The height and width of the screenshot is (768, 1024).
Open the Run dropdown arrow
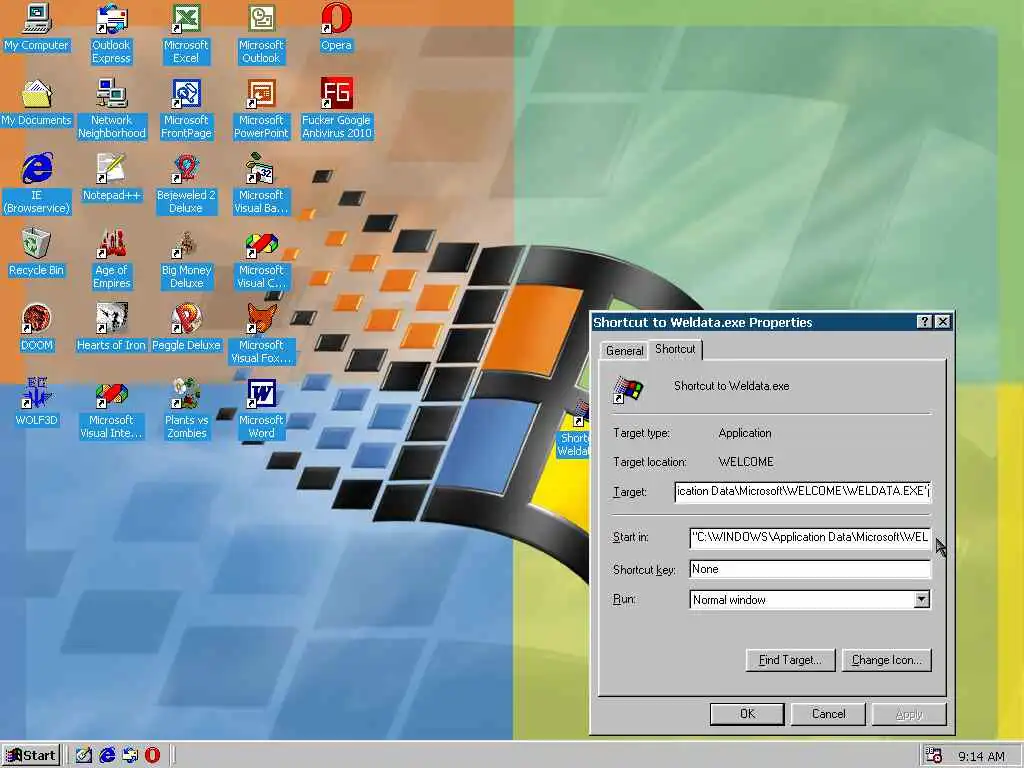point(921,600)
